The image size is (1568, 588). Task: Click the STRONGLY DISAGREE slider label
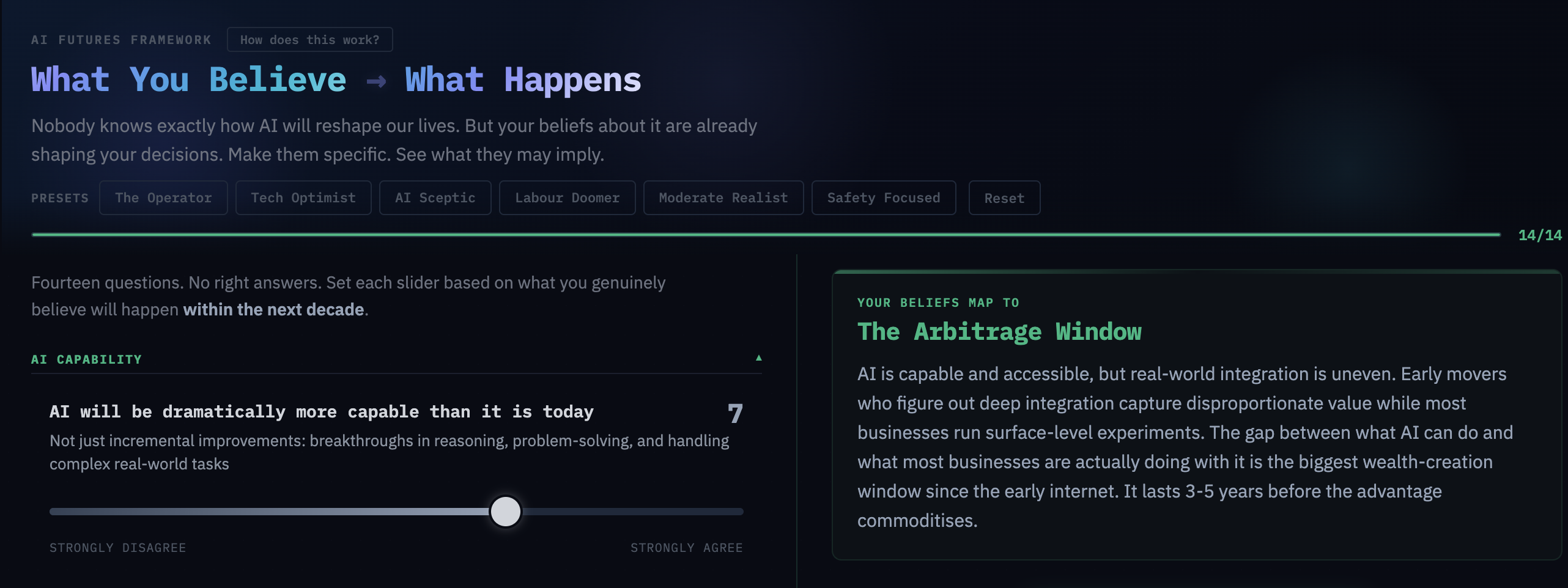point(117,547)
